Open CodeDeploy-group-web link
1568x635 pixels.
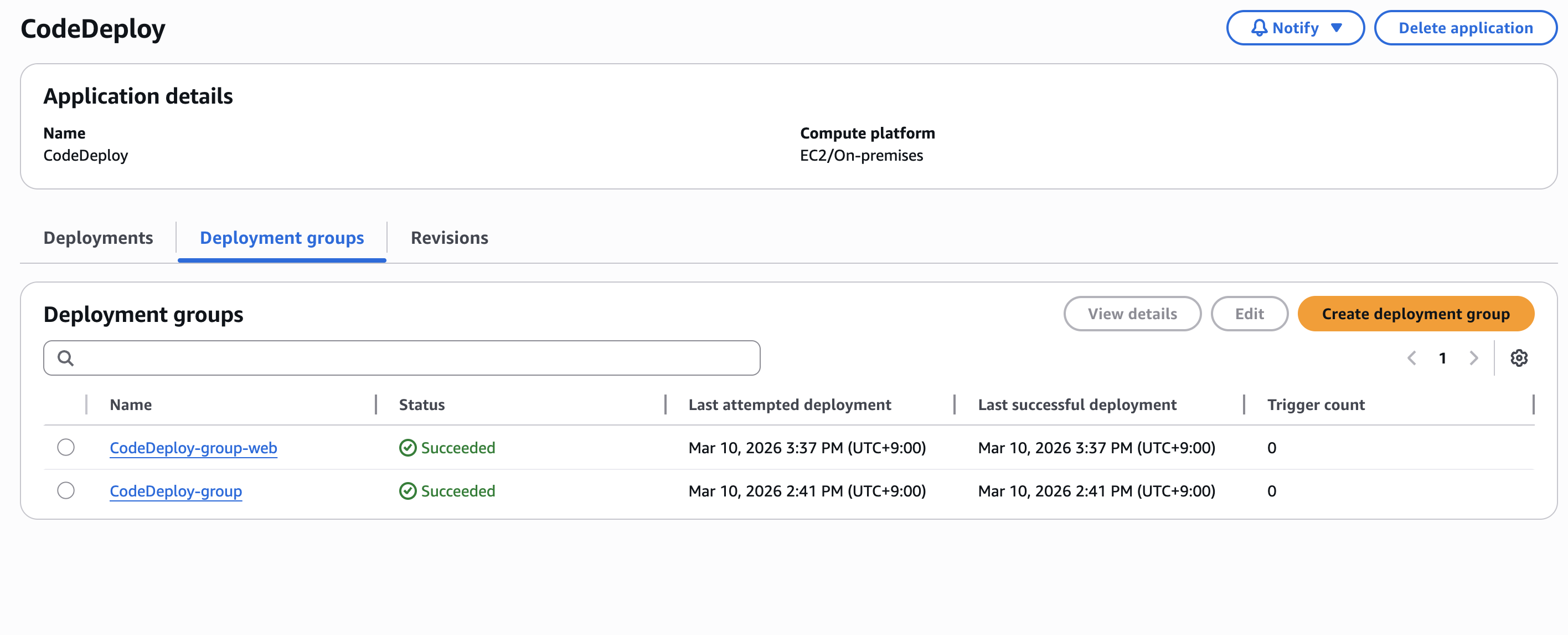point(193,447)
